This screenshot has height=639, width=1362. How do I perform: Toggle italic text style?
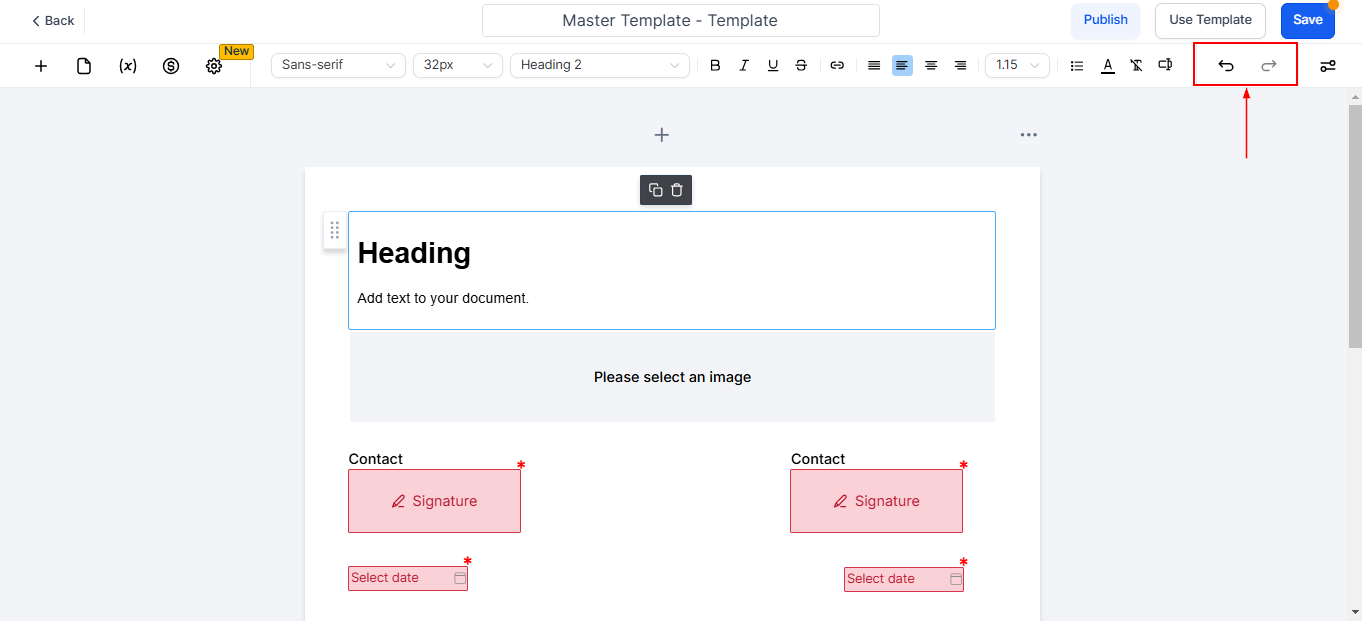coord(744,65)
